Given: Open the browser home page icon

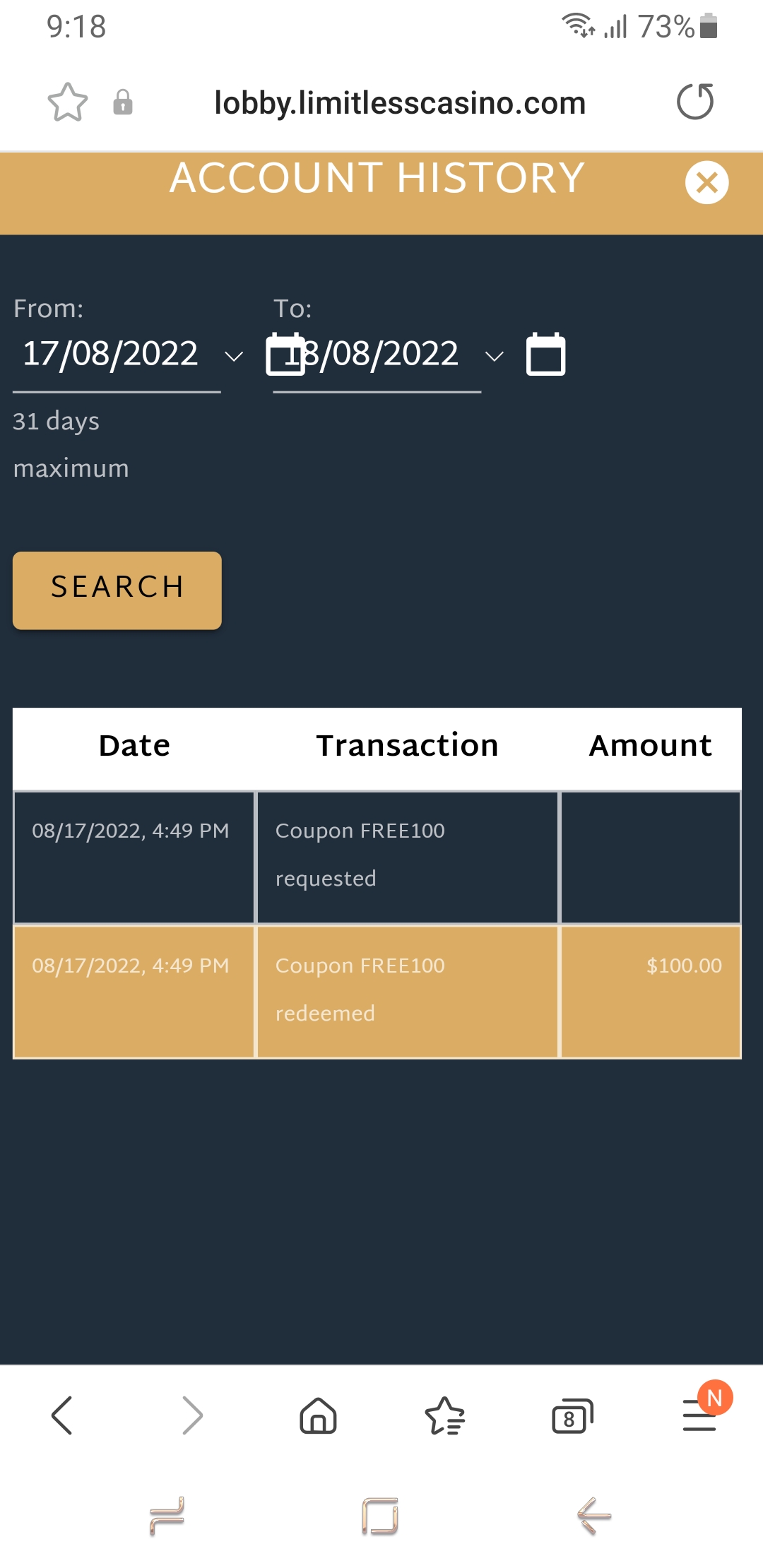Looking at the screenshot, I should [x=319, y=1415].
